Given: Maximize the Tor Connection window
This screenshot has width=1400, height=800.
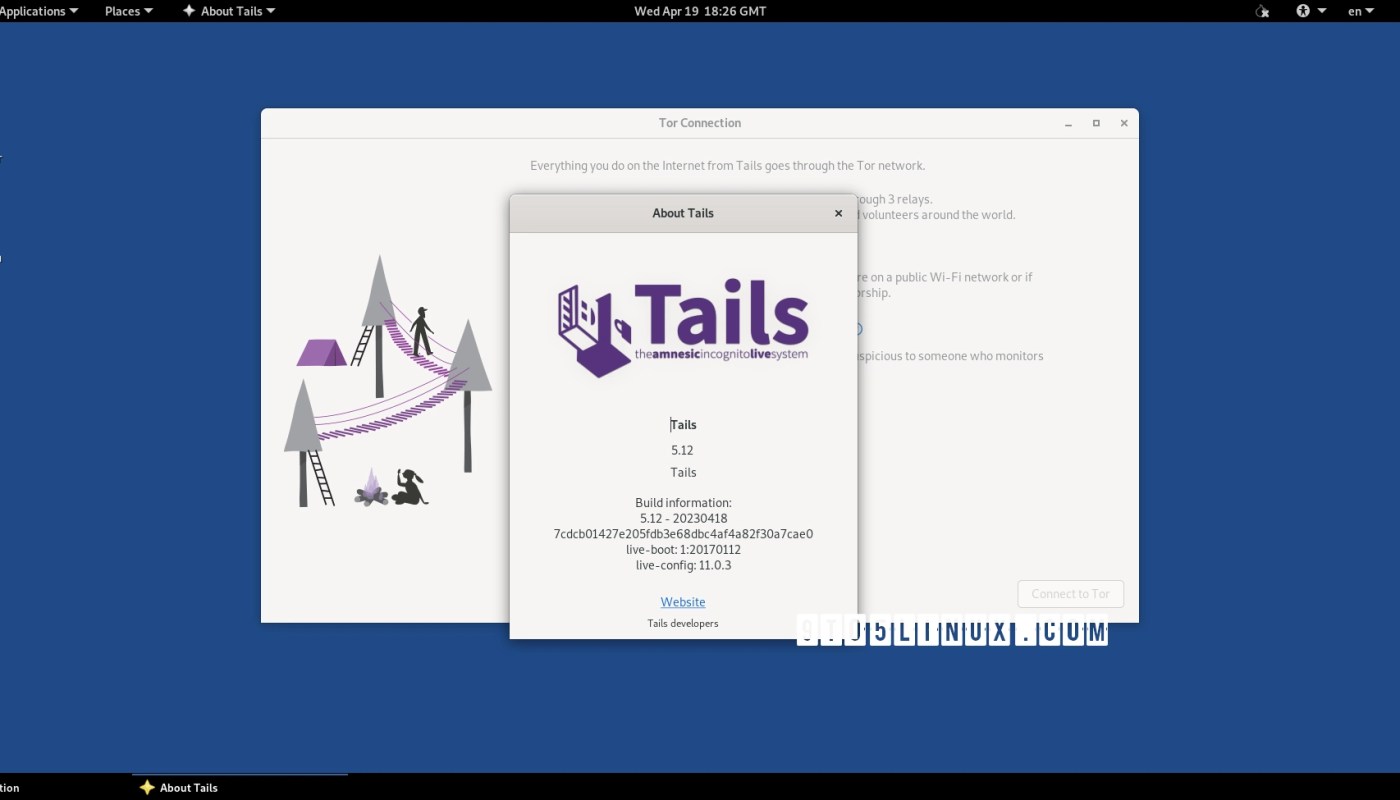Looking at the screenshot, I should [1096, 123].
